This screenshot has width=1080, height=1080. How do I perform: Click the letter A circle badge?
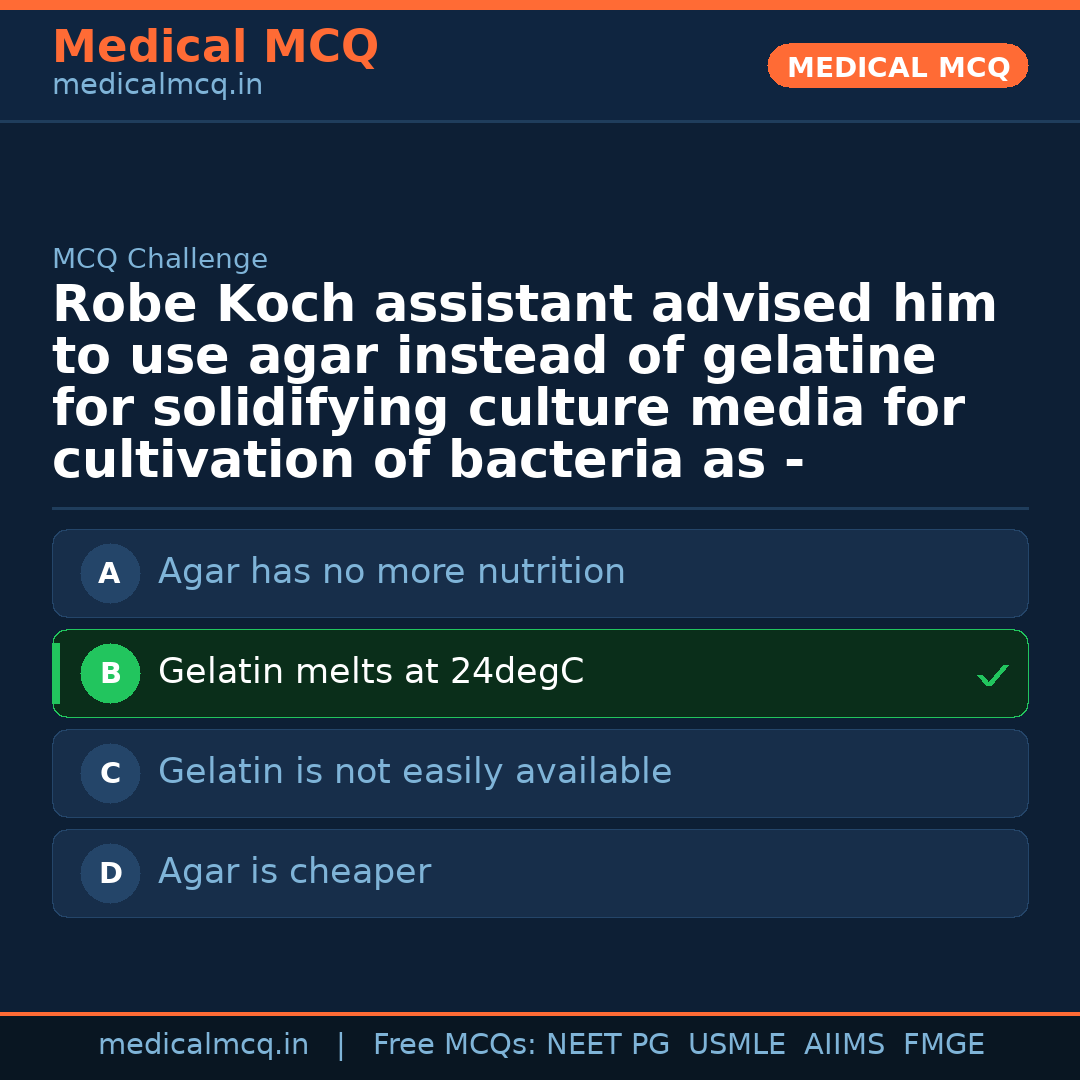click(x=110, y=574)
